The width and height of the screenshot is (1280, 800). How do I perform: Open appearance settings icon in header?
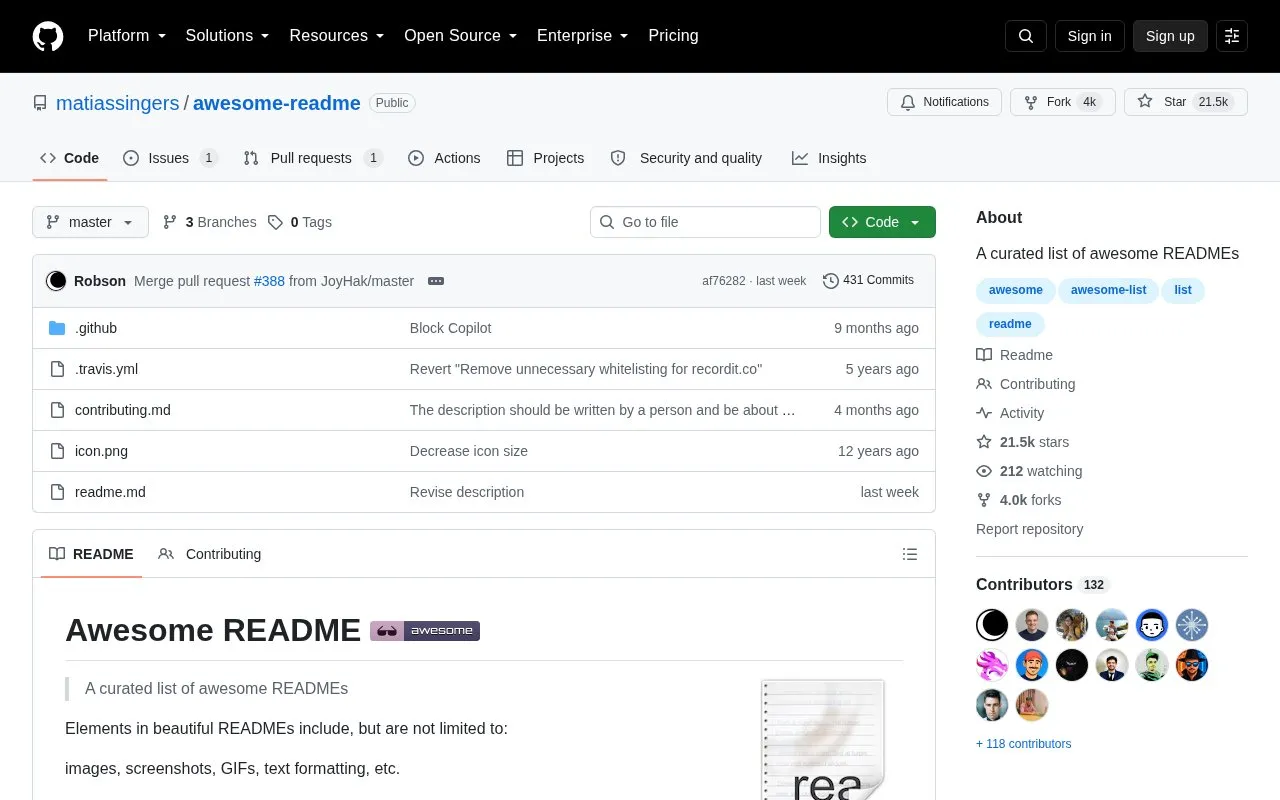click(x=1232, y=36)
